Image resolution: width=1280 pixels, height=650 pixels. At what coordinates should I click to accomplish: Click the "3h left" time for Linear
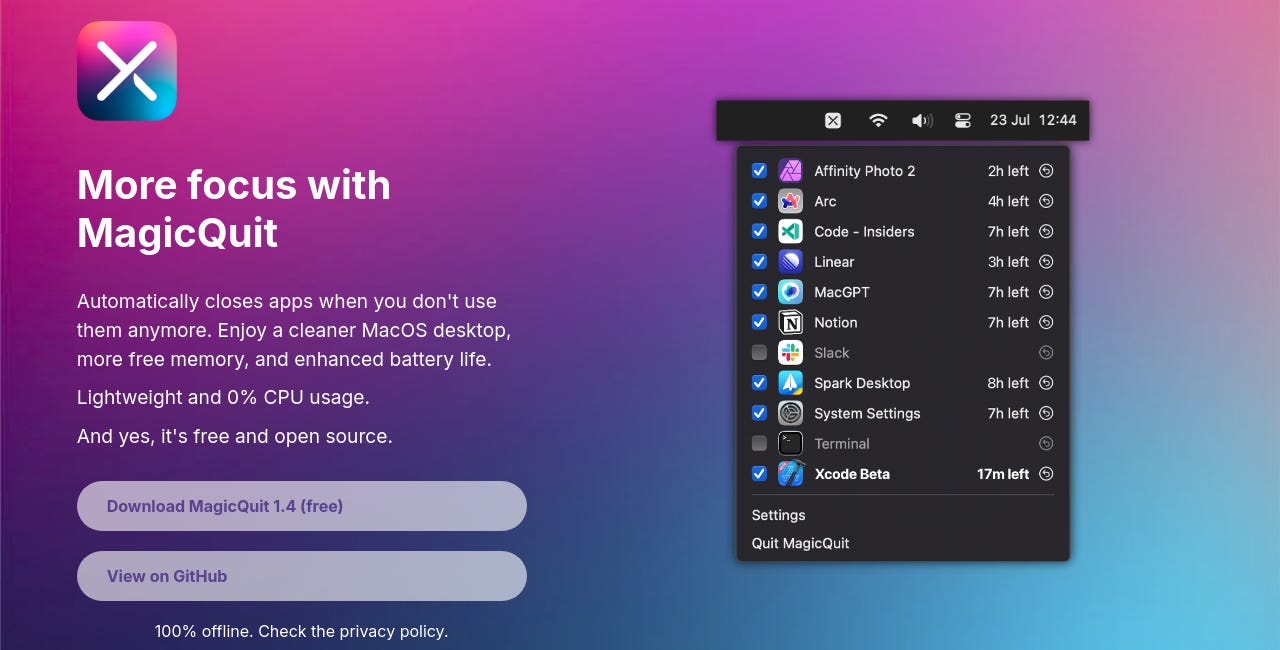[1008, 262]
